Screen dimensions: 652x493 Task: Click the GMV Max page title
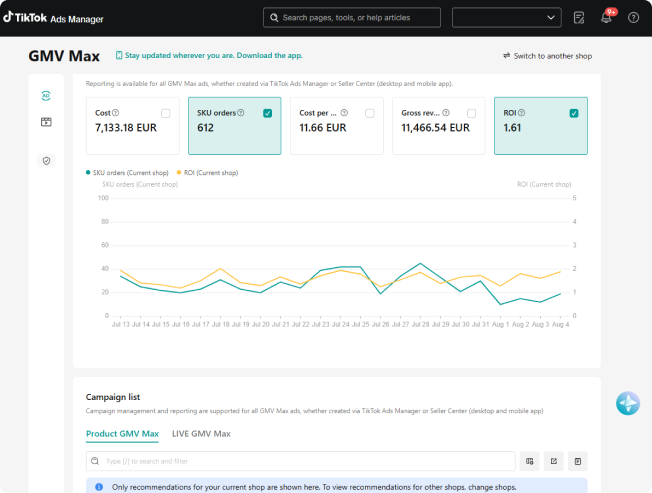tap(64, 56)
